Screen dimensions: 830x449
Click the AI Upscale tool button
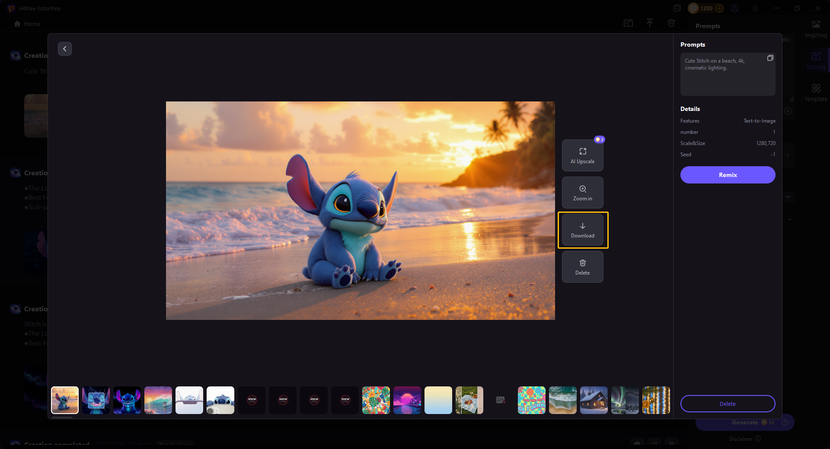[582, 156]
